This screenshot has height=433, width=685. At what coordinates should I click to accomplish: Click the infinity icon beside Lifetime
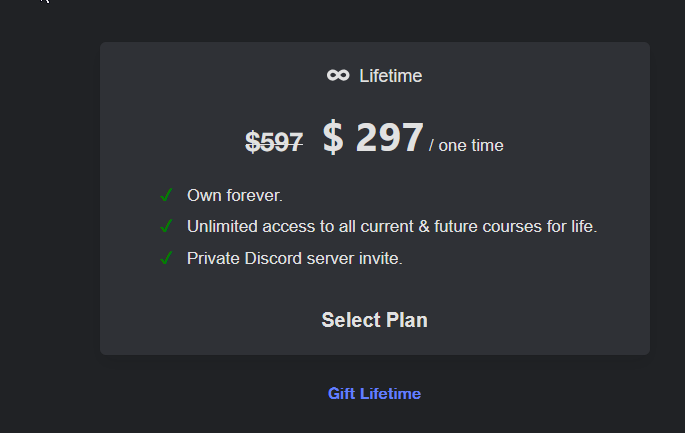pyautogui.click(x=337, y=76)
